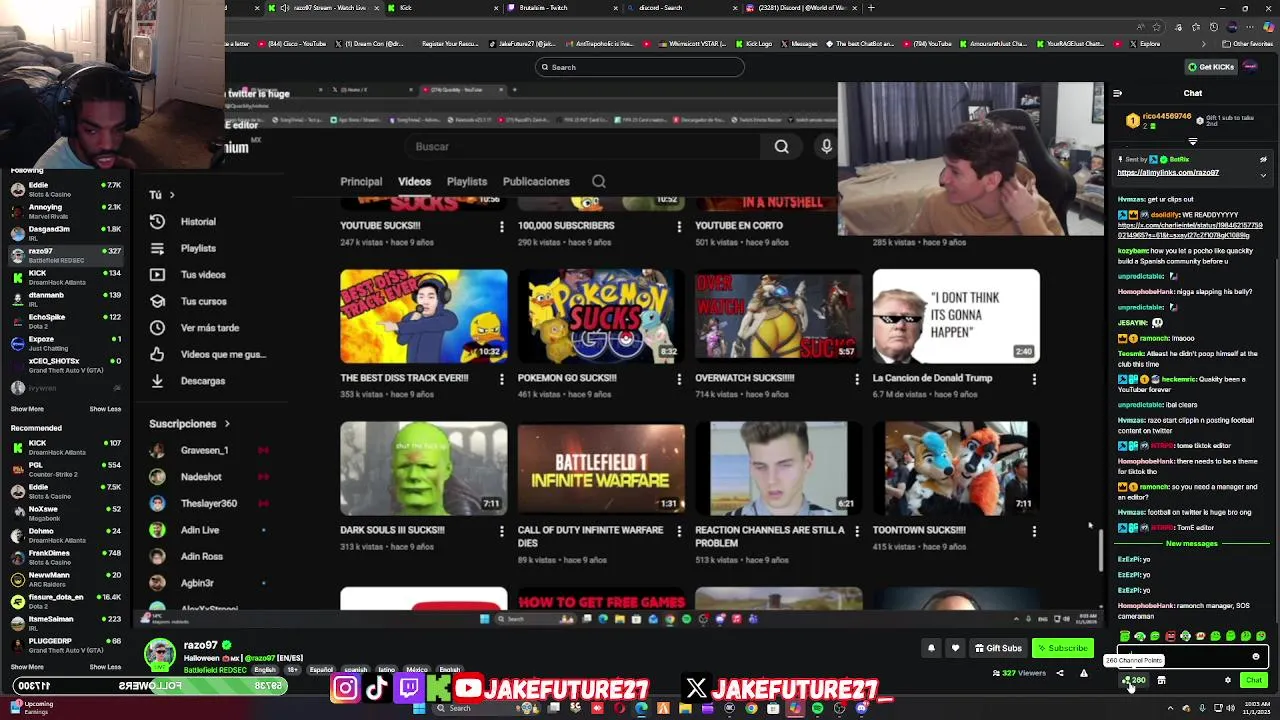This screenshot has width=1280, height=720.
Task: Focus the Kick search bar
Action: (640, 67)
